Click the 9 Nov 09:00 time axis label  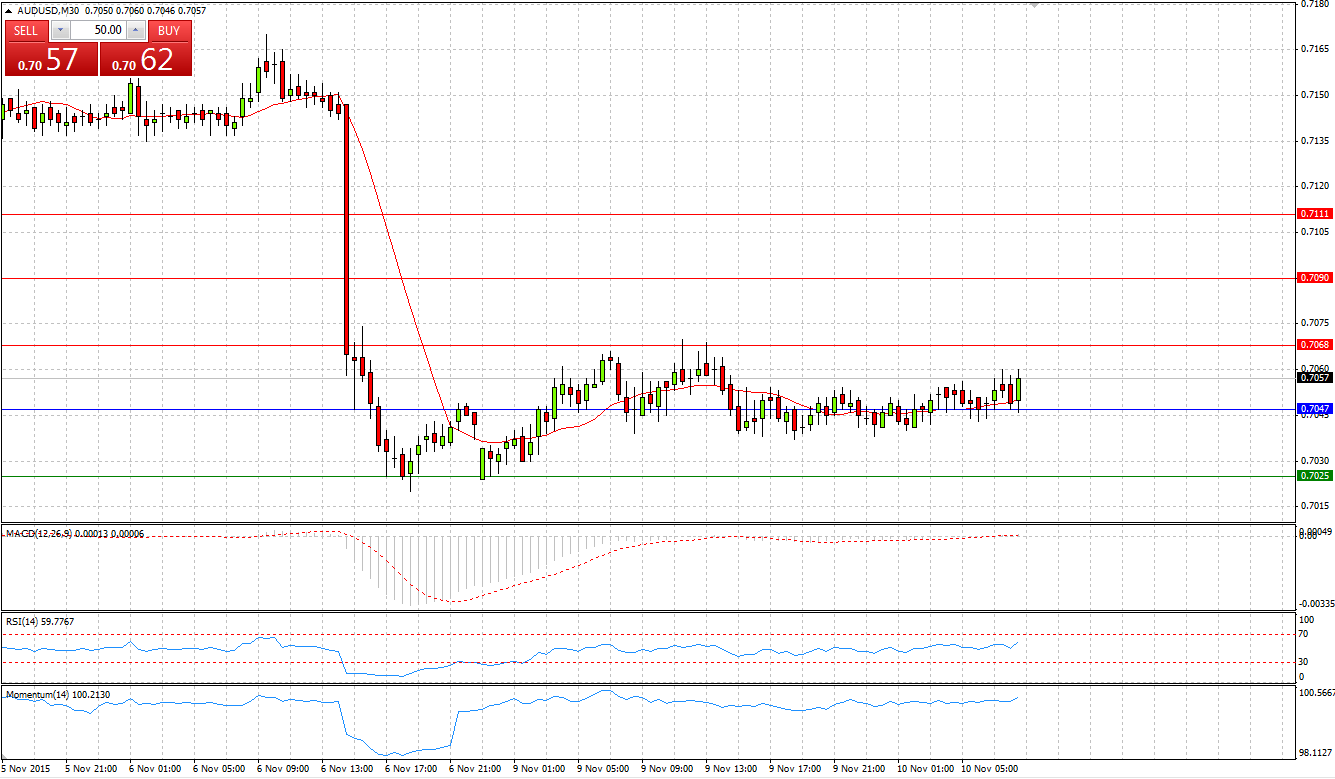tap(666, 769)
